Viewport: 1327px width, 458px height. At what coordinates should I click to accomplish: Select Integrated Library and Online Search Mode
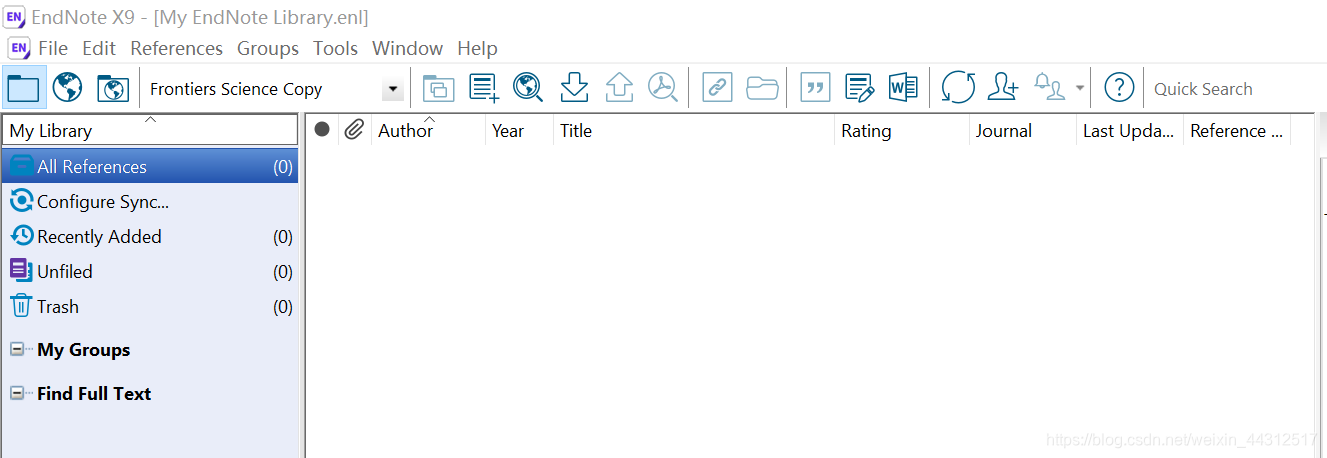tap(112, 88)
